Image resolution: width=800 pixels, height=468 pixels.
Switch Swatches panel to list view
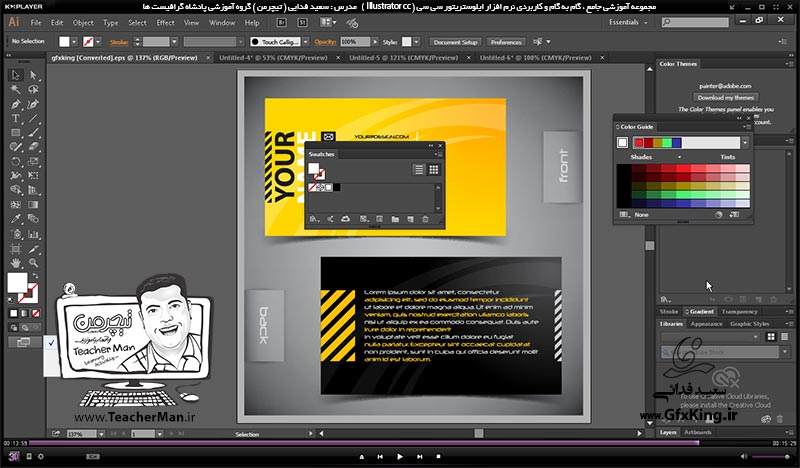[419, 169]
